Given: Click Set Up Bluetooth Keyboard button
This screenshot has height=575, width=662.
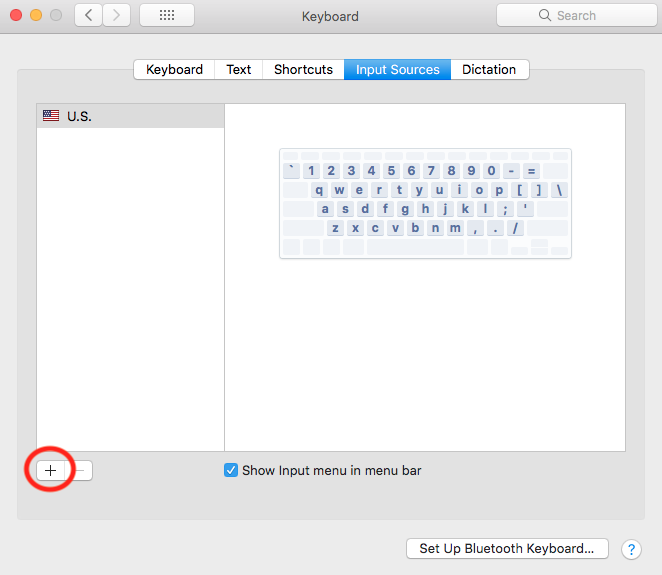Looking at the screenshot, I should (x=507, y=549).
